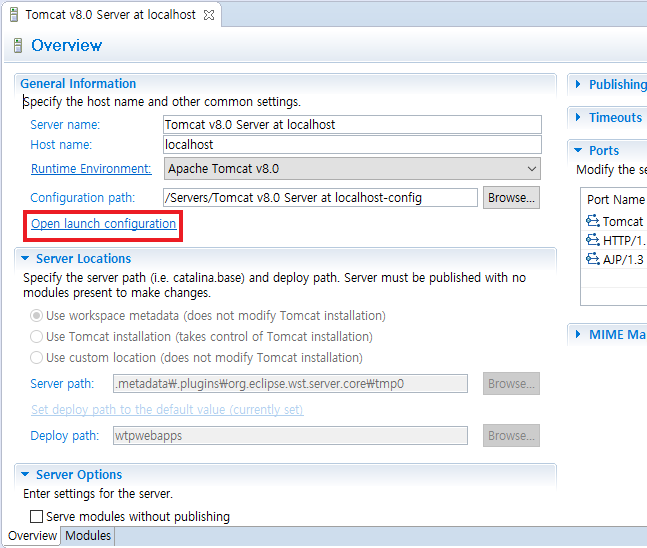Click the Server name input field
Viewport: 647px width, 548px height.
(352, 125)
